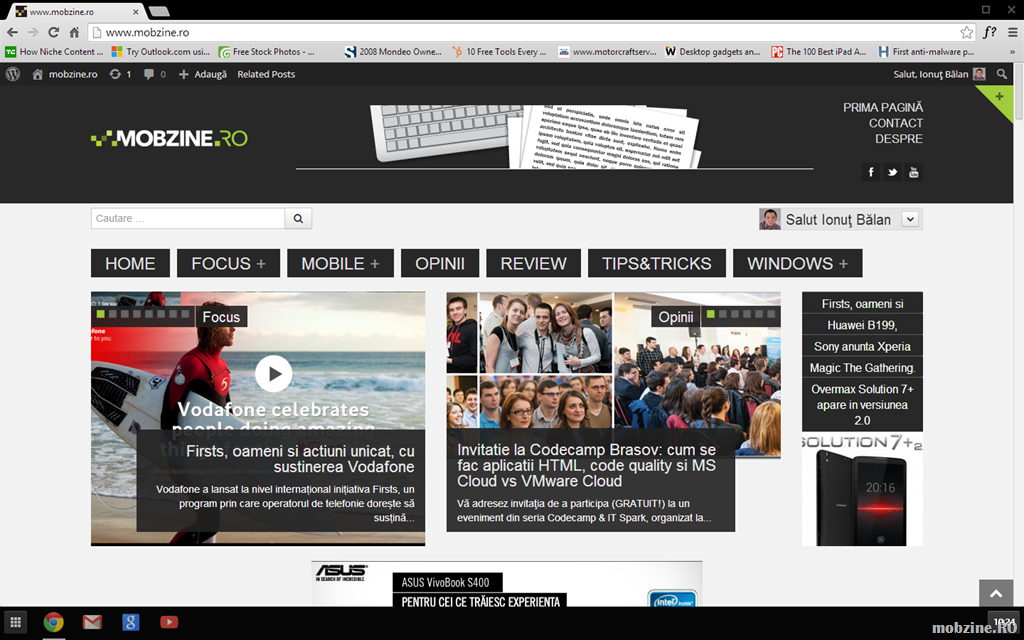Open the 'Free Stock Photos' bookmark
The image size is (1024, 640).
[x=266, y=52]
